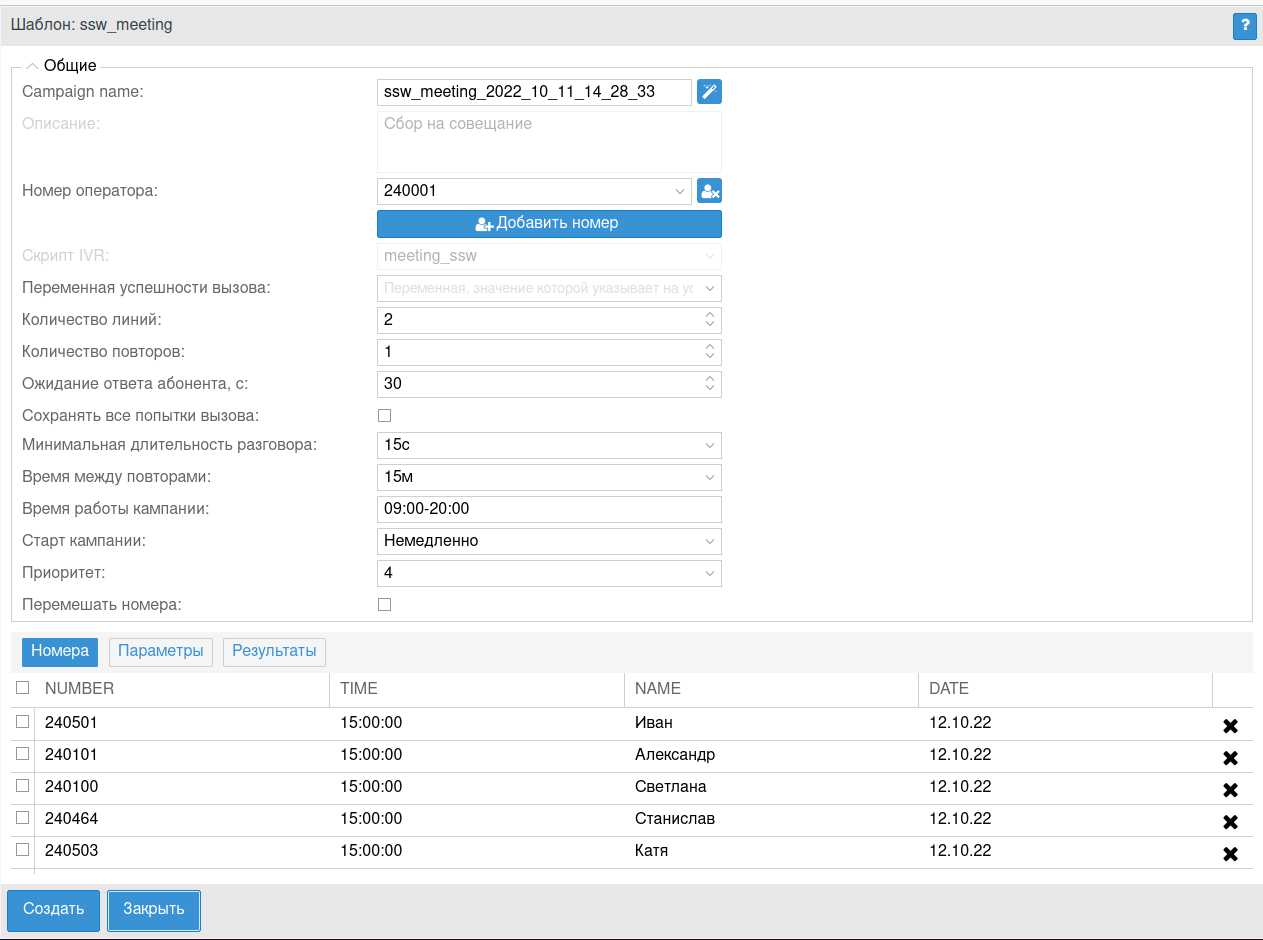This screenshot has height=940, width=1263.
Task: Delete the row for Иван
Action: coord(1230,726)
